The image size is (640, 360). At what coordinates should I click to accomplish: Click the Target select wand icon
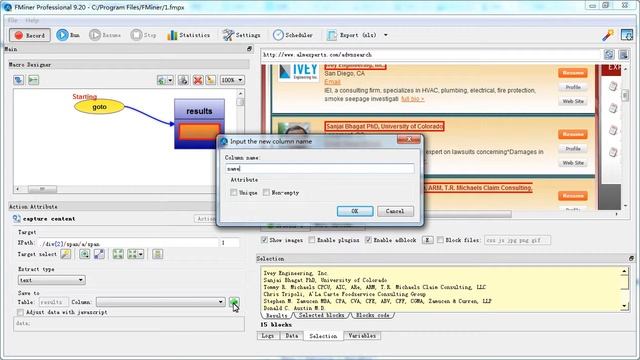click(65, 254)
